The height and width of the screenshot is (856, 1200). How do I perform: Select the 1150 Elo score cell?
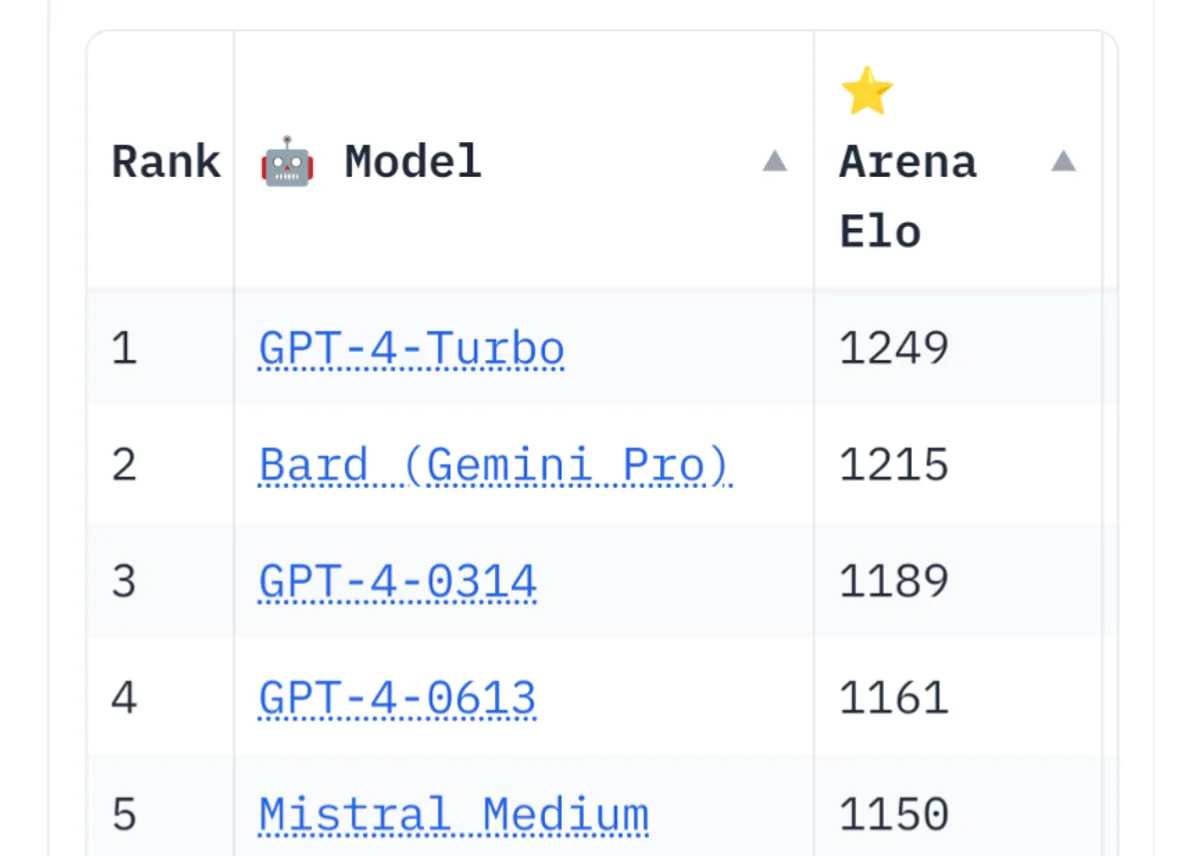click(x=893, y=814)
